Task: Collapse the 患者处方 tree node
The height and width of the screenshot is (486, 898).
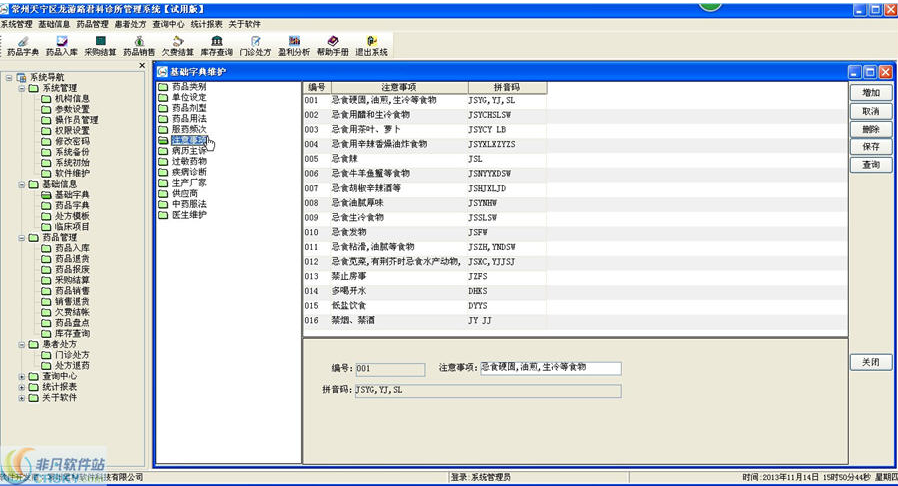Action: [x=21, y=345]
